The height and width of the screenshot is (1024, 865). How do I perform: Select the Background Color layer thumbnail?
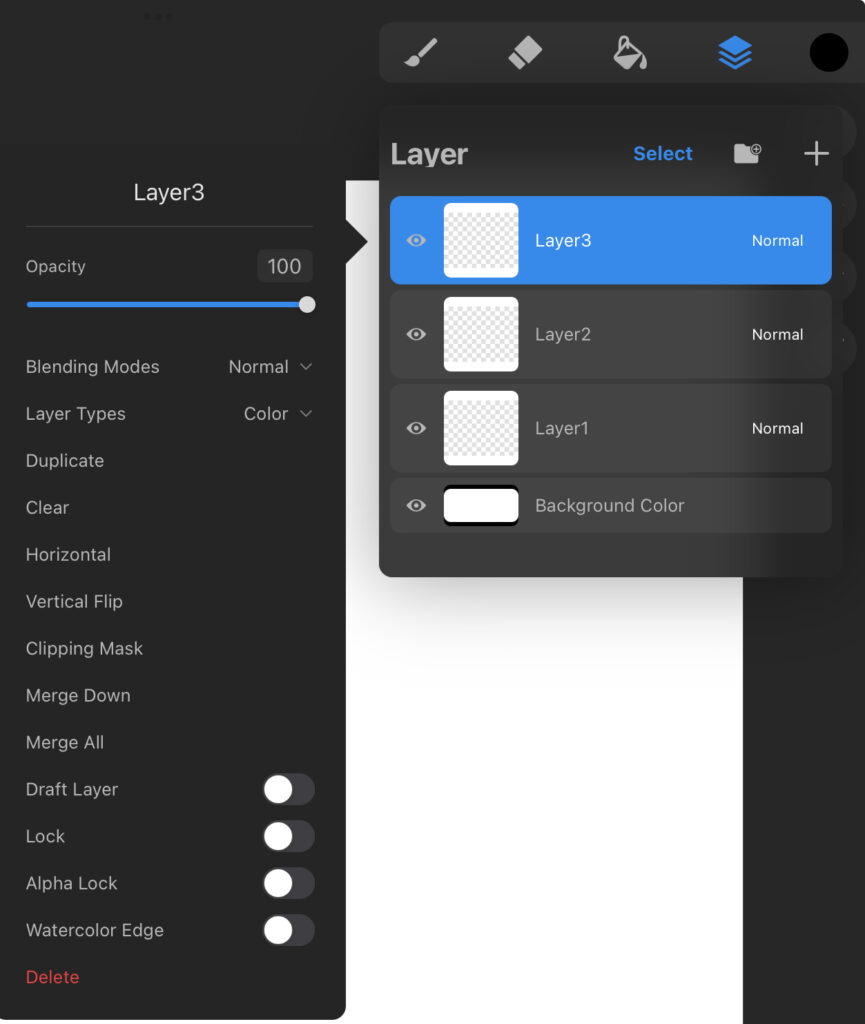(x=480, y=505)
